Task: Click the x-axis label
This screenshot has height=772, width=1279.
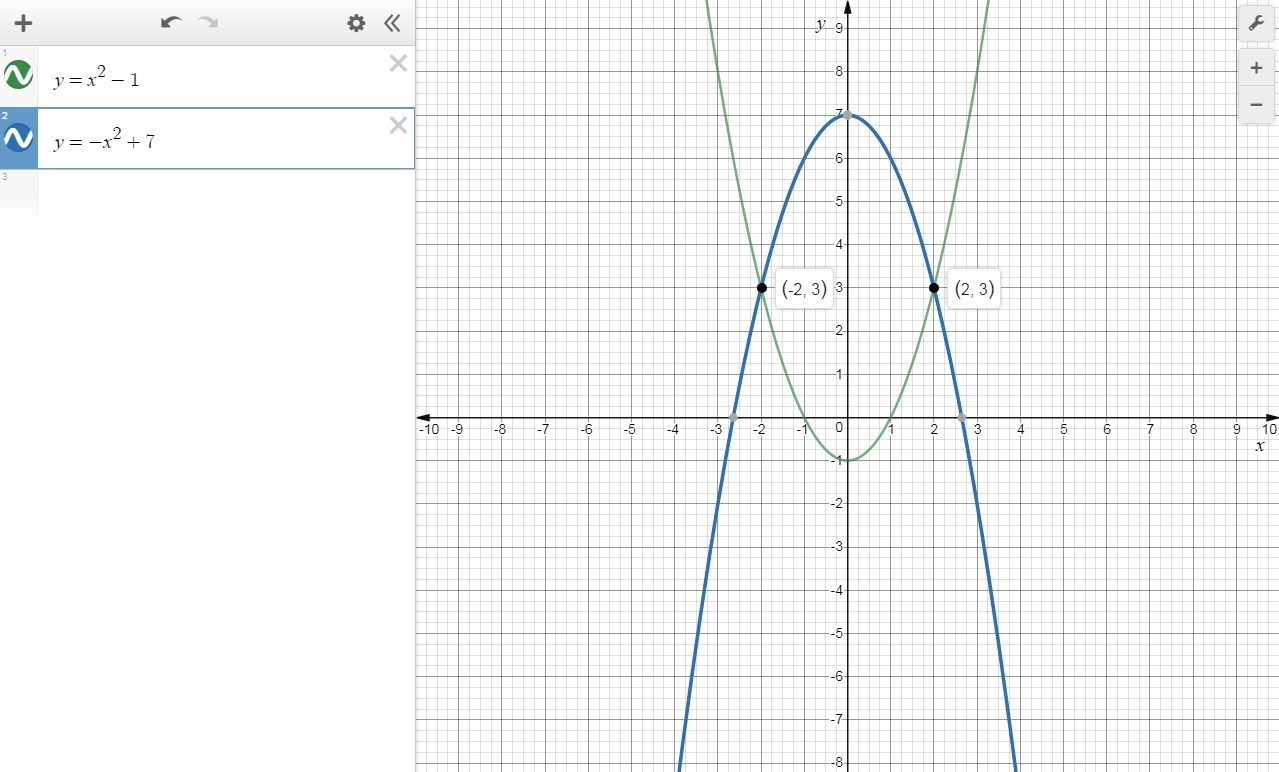Action: [x=1260, y=446]
